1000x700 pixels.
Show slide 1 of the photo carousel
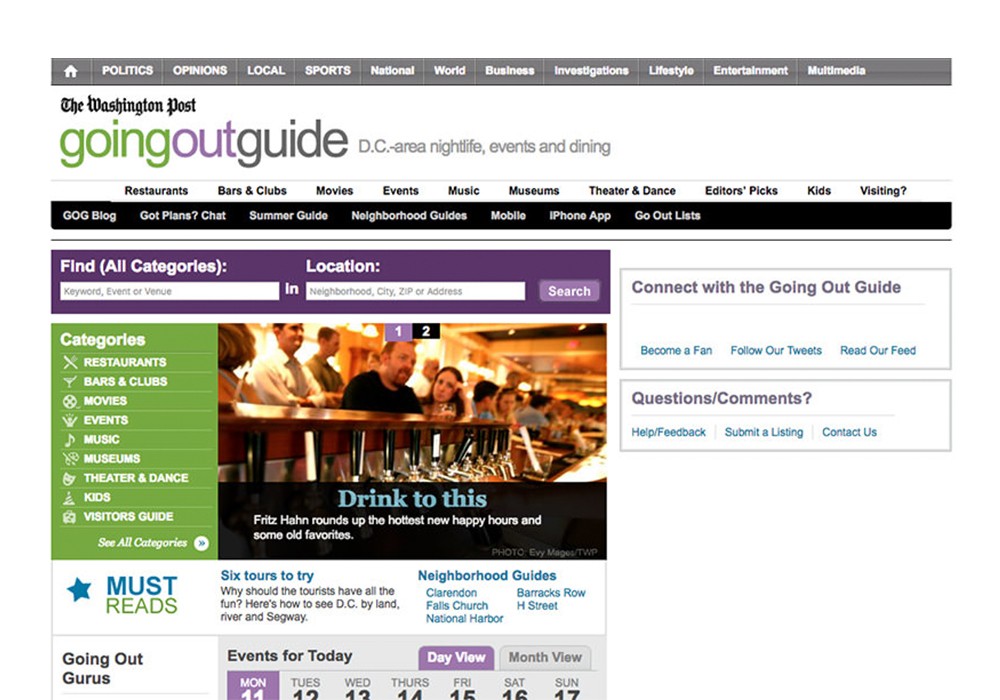tap(398, 332)
